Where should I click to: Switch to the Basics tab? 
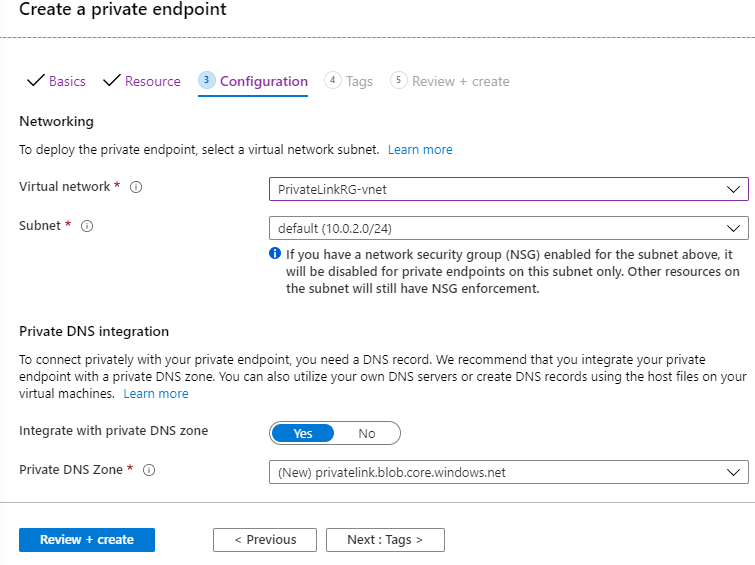pyautogui.click(x=67, y=81)
